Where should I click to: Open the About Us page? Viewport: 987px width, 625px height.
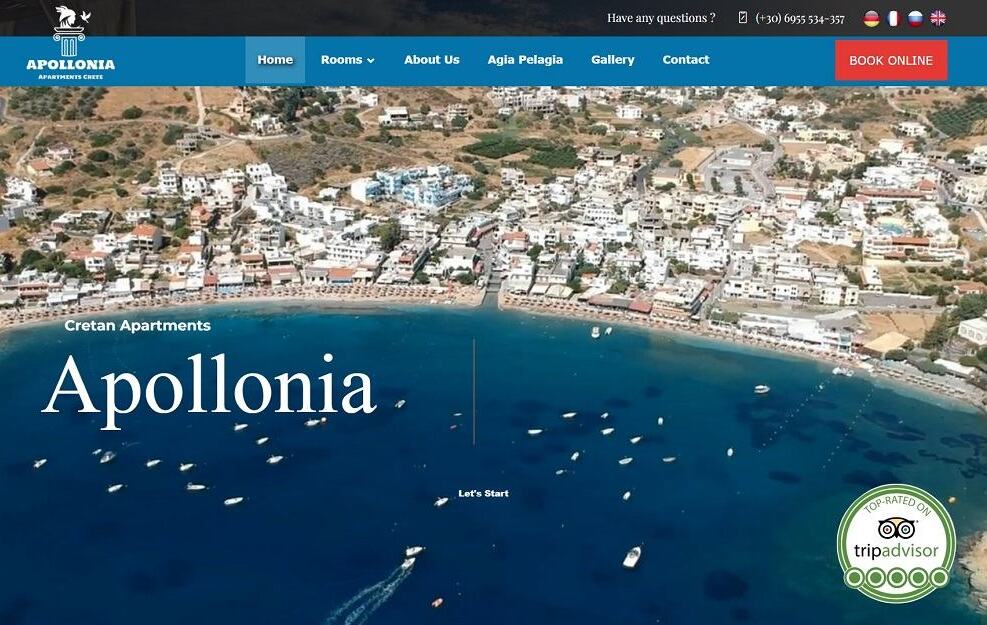pos(432,60)
